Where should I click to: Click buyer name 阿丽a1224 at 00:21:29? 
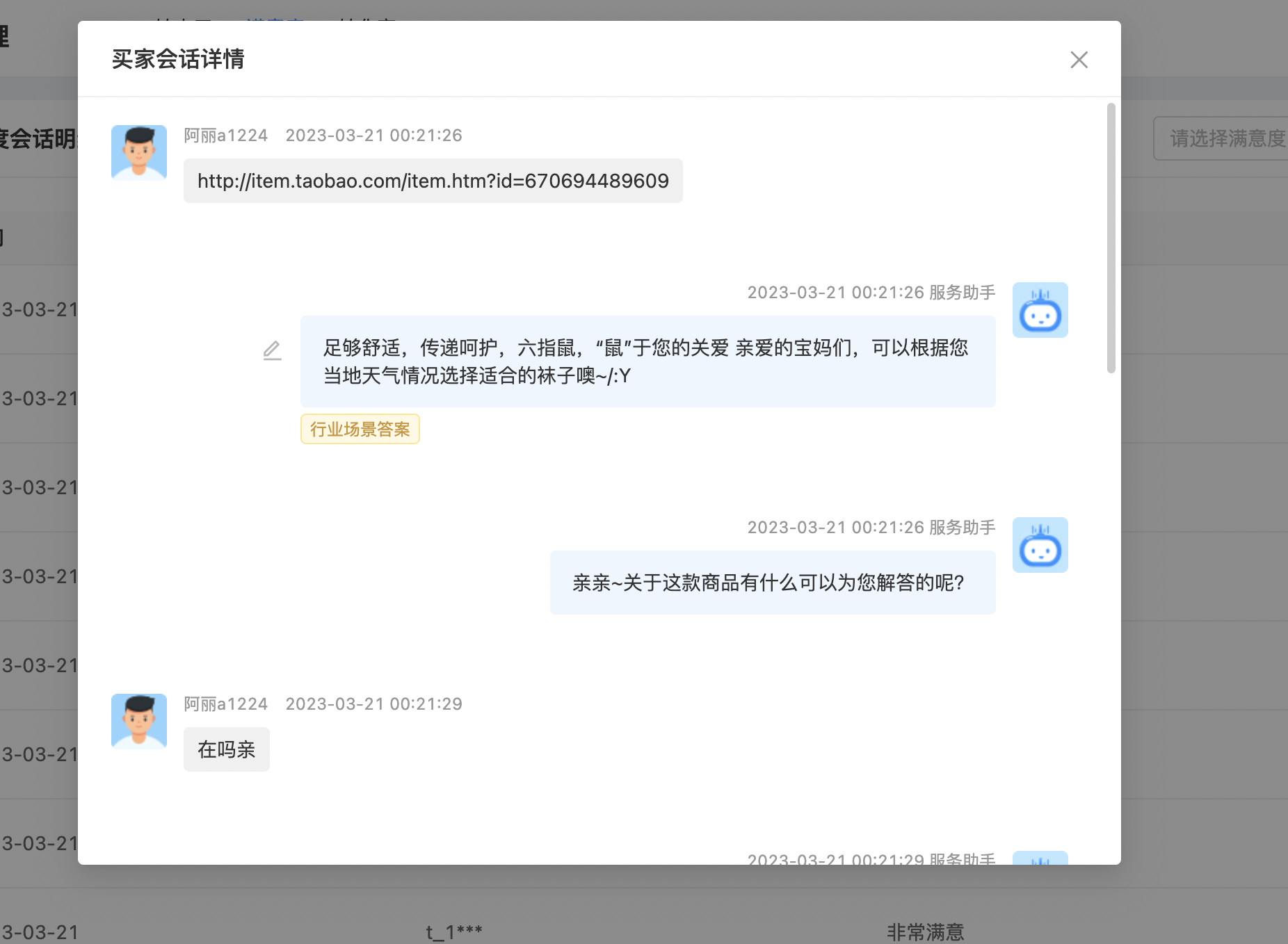tap(226, 704)
